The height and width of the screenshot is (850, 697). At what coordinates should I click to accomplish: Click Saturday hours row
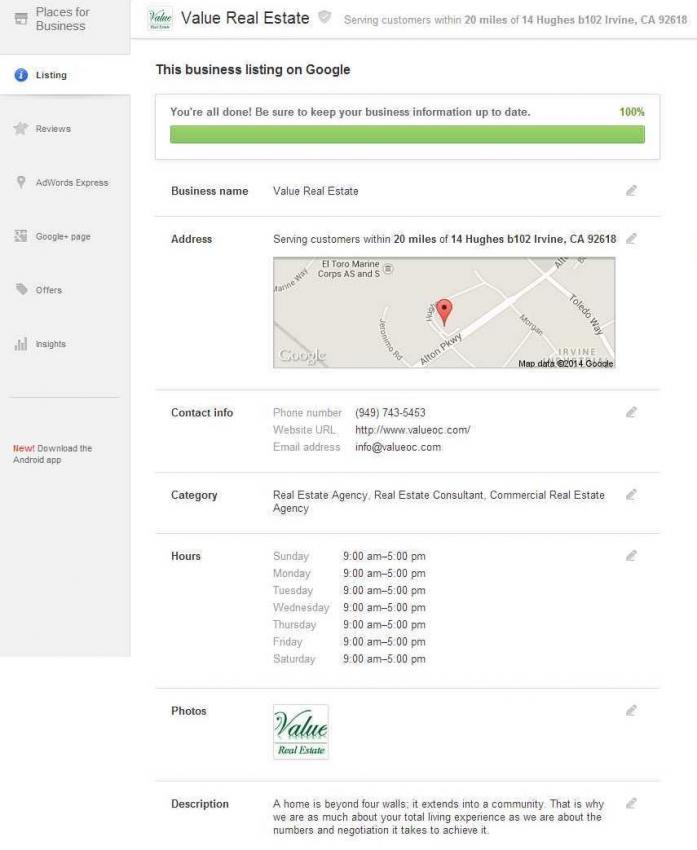point(349,659)
